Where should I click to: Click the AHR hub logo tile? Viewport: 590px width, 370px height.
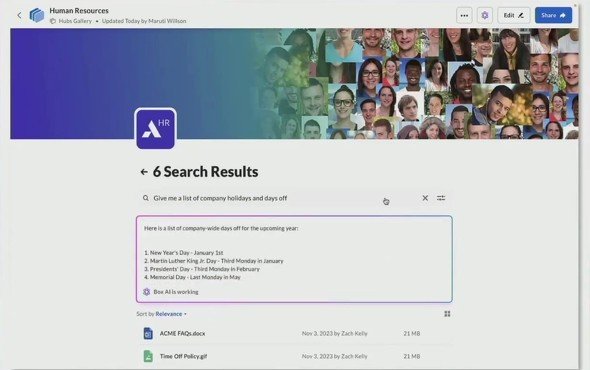[x=155, y=129]
